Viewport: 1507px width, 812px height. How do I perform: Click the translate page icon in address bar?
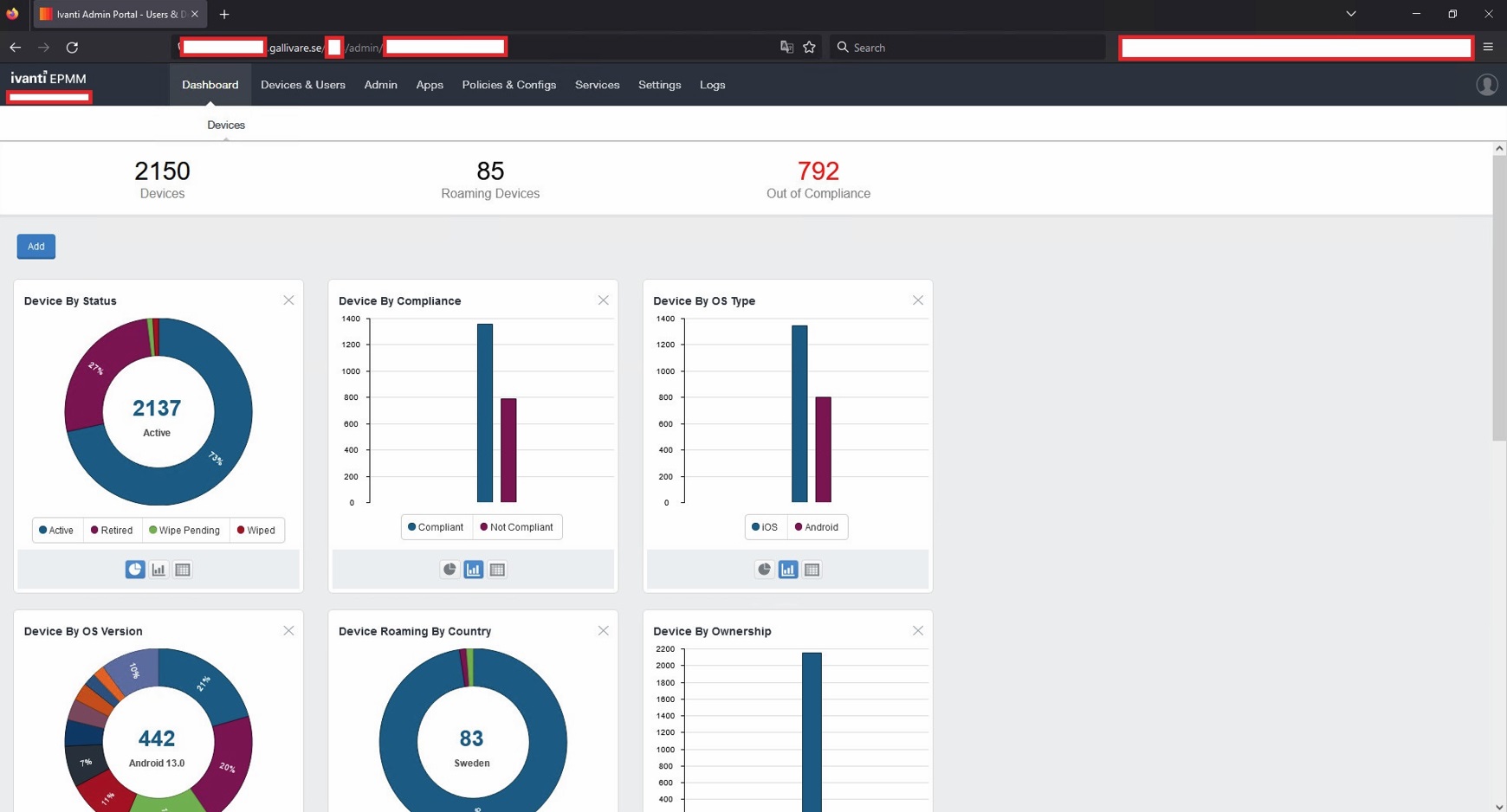click(x=786, y=48)
